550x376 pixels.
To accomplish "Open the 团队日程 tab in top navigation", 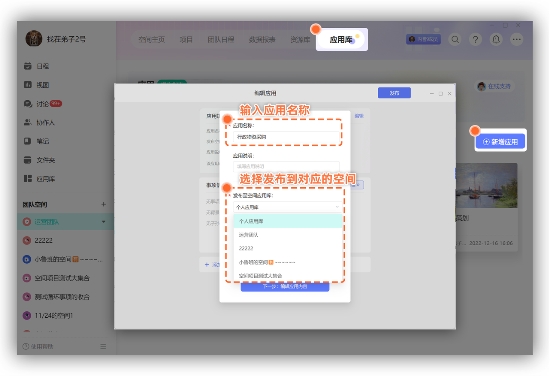I will click(220, 40).
